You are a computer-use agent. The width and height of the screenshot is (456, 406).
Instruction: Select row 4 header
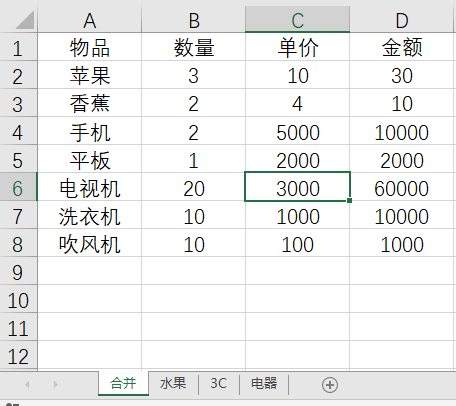[x=18, y=131]
